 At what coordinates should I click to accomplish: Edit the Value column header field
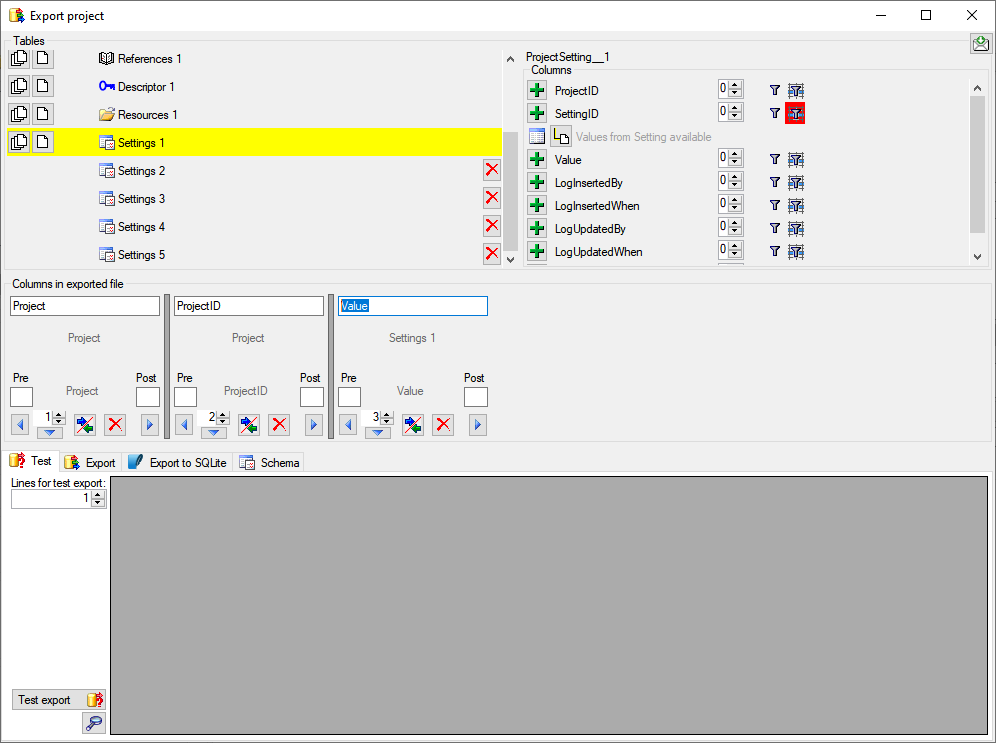(x=413, y=306)
